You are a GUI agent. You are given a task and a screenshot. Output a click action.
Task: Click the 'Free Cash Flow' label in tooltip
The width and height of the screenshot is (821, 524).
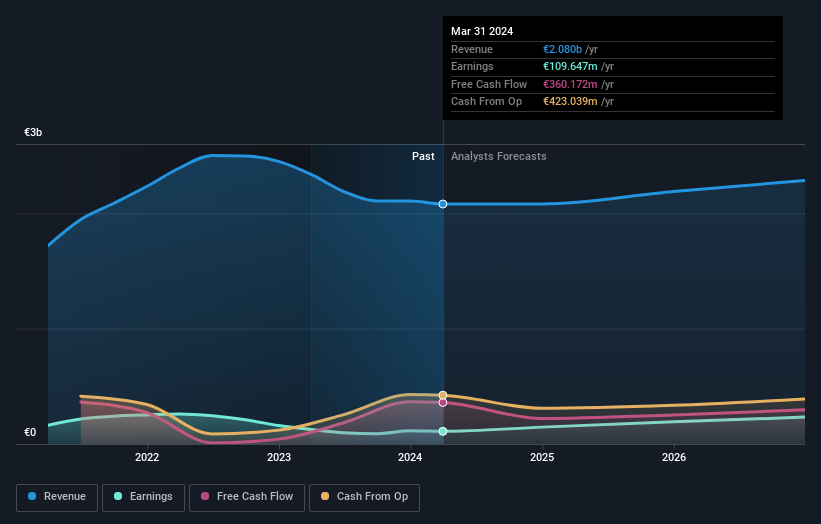489,84
